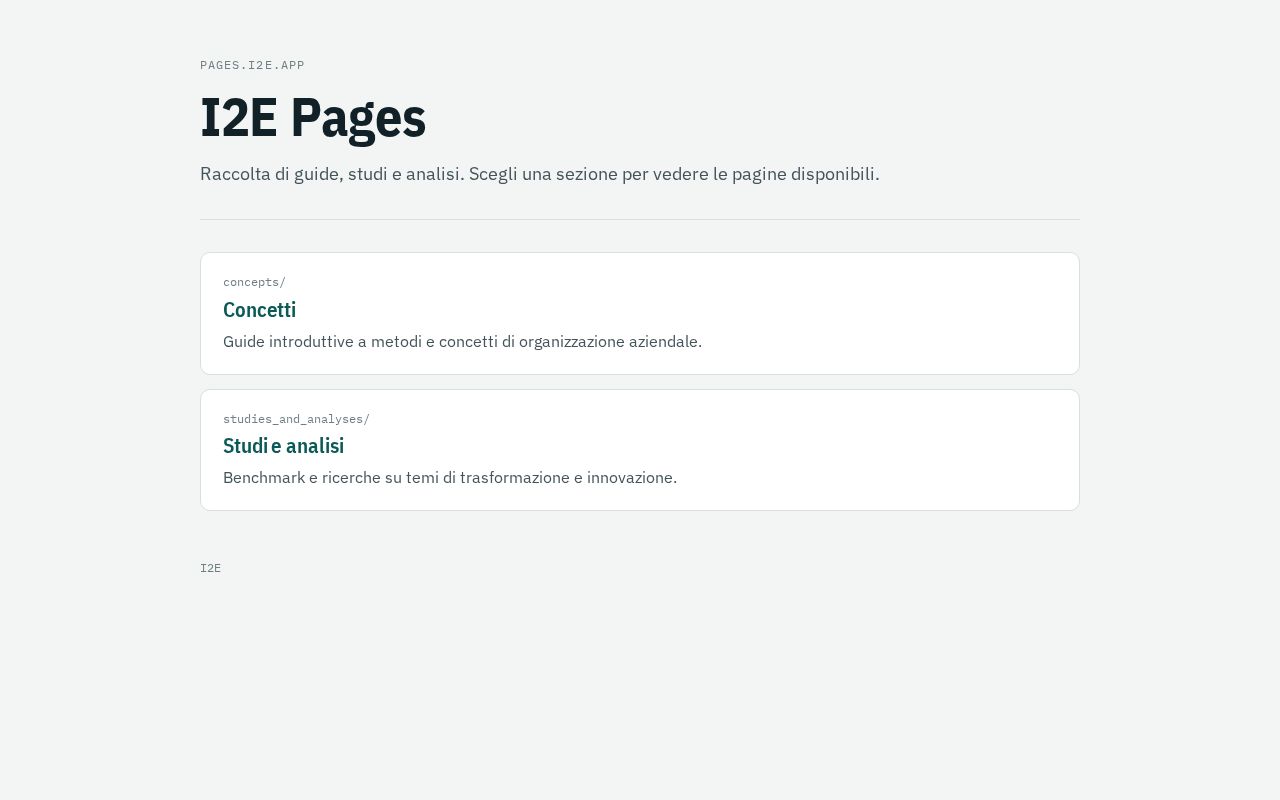1280x800 pixels.
Task: Click the studies_and_analyses/ path label
Action: (296, 419)
